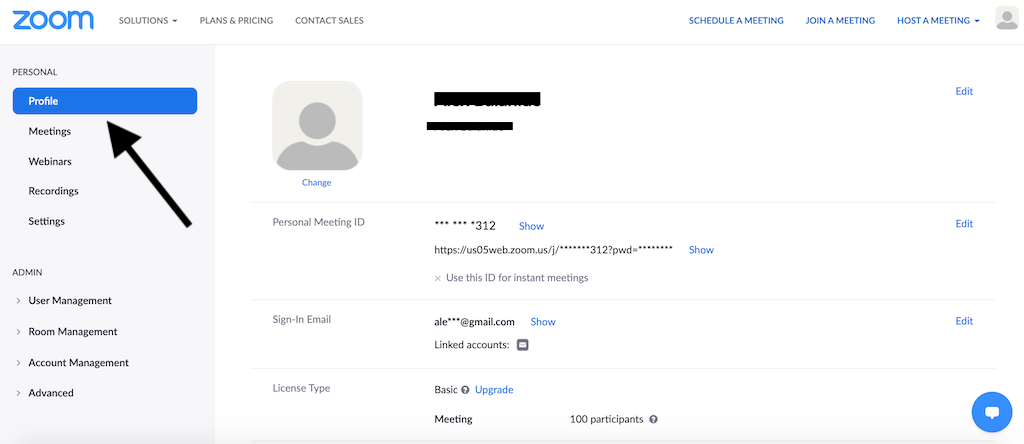This screenshot has width=1024, height=444.
Task: Open the chat help bubble
Action: (992, 412)
